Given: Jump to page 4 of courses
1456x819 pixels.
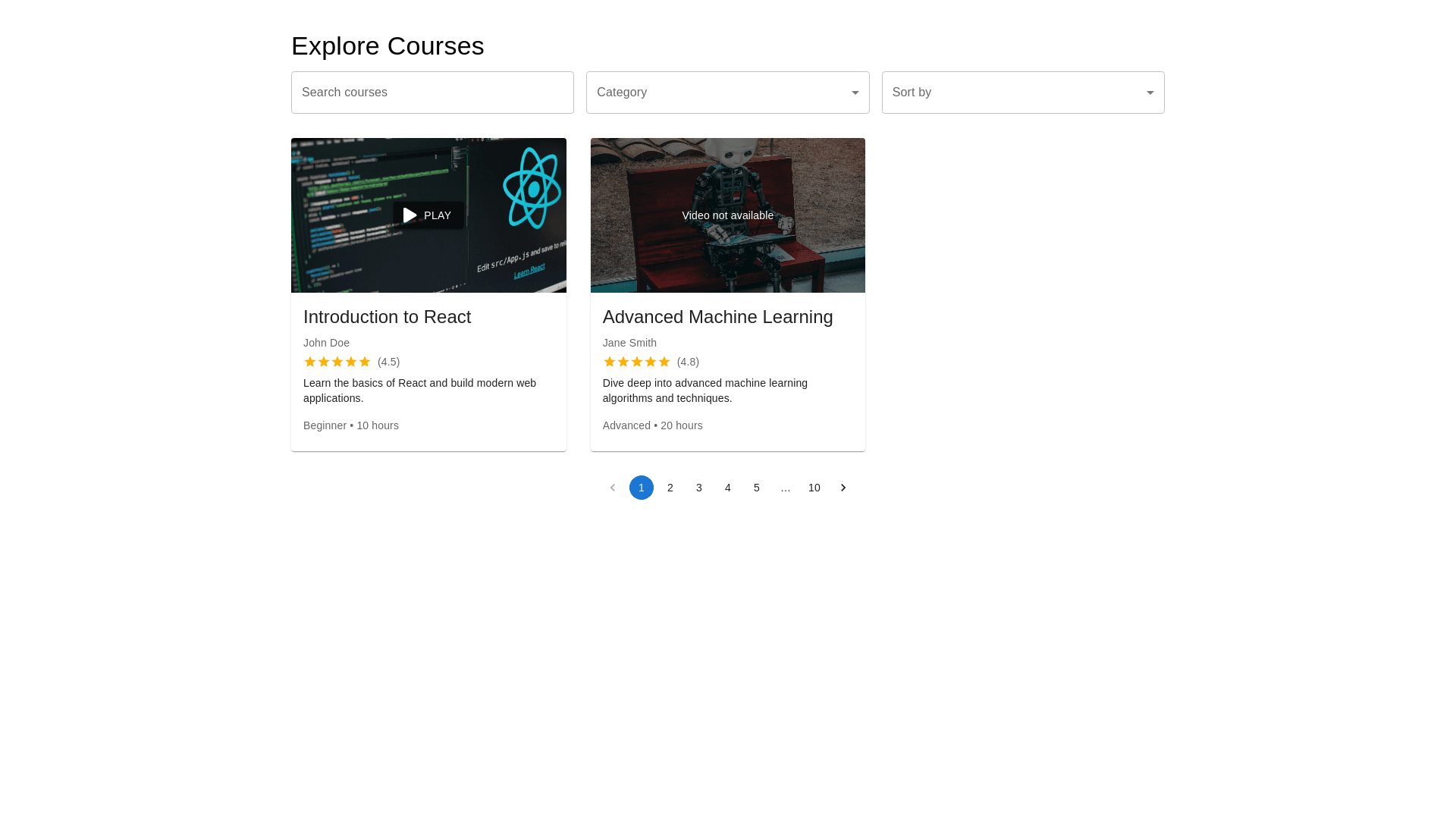Looking at the screenshot, I should coord(728,488).
